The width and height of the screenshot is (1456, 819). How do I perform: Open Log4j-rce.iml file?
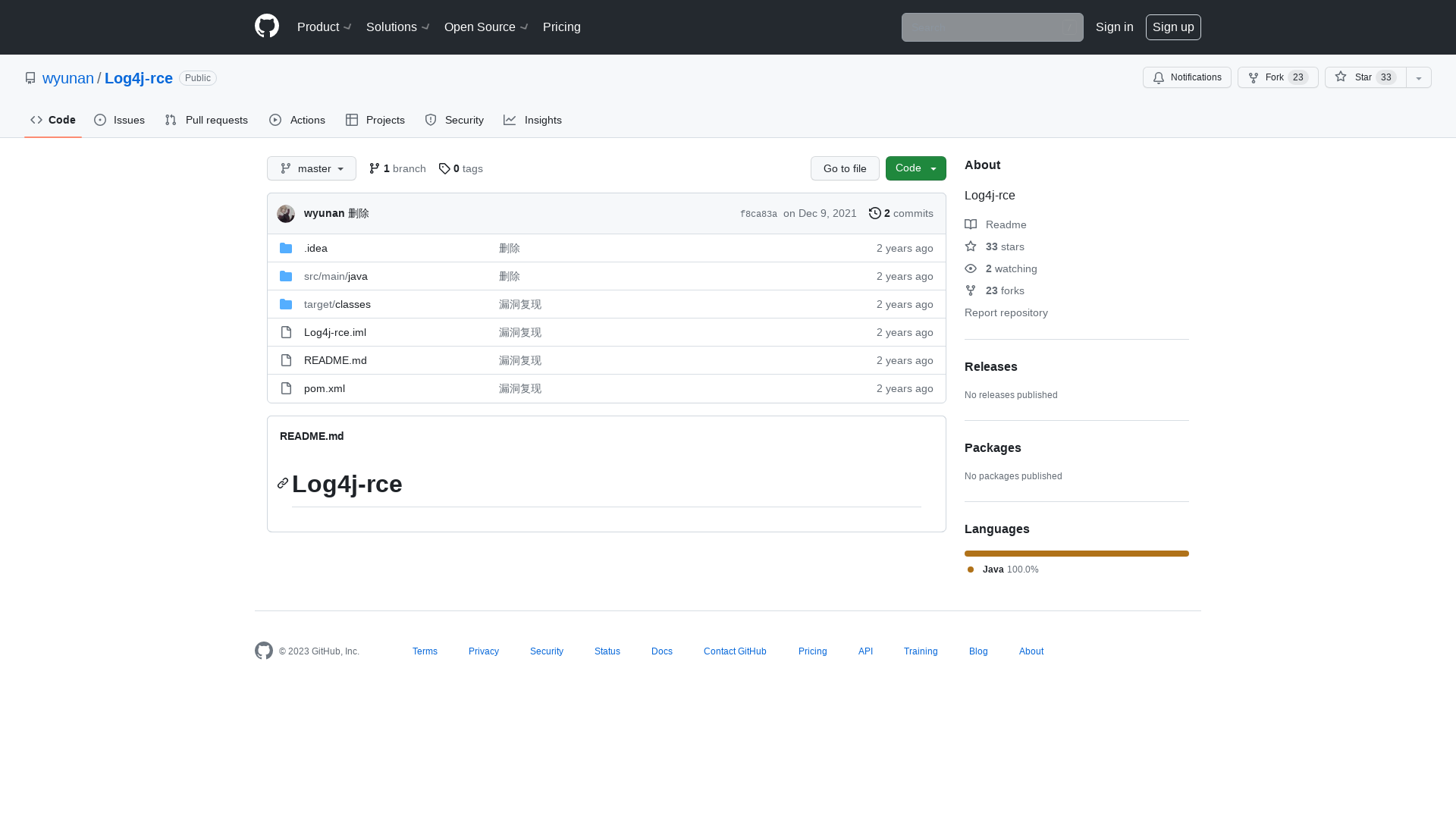(335, 332)
